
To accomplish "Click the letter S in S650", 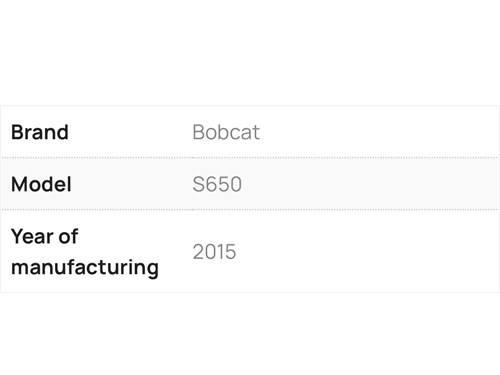I will [198, 184].
